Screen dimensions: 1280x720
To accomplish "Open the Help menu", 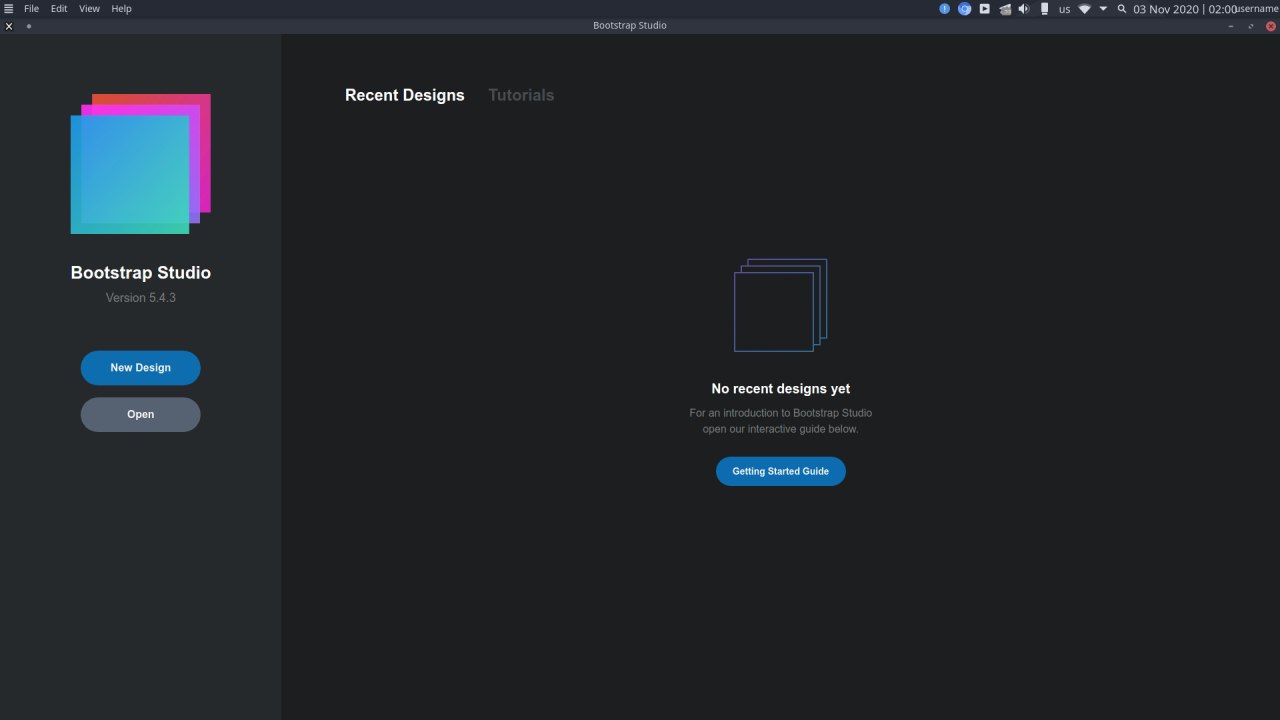I will tap(121, 8).
